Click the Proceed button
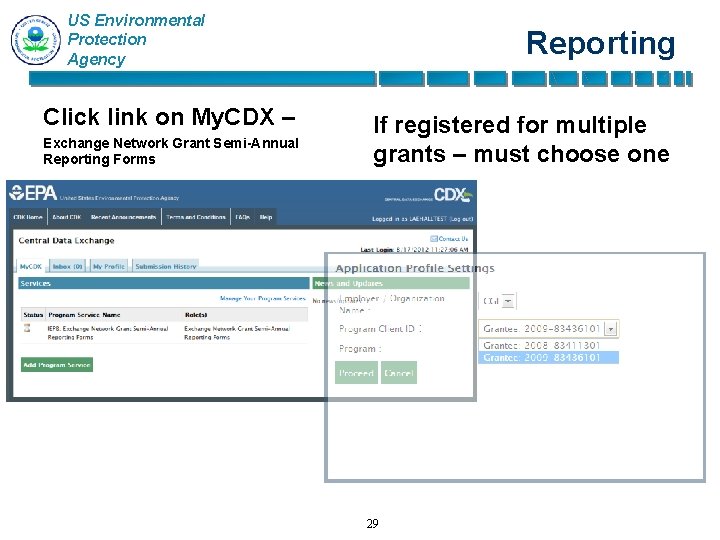The height and width of the screenshot is (540, 720). 356,373
